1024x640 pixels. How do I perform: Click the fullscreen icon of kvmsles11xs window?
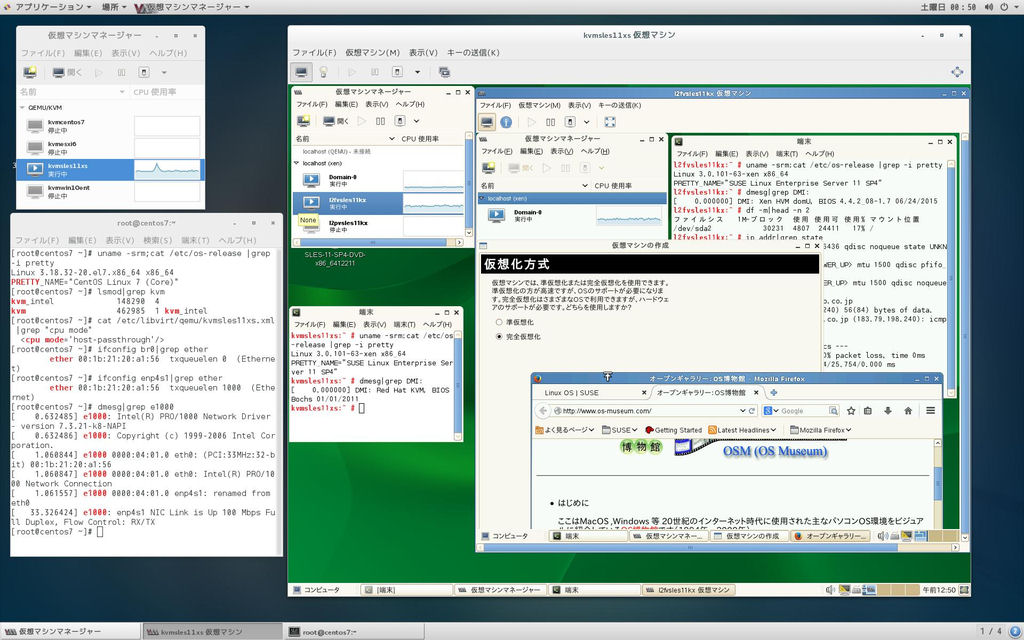click(957, 72)
